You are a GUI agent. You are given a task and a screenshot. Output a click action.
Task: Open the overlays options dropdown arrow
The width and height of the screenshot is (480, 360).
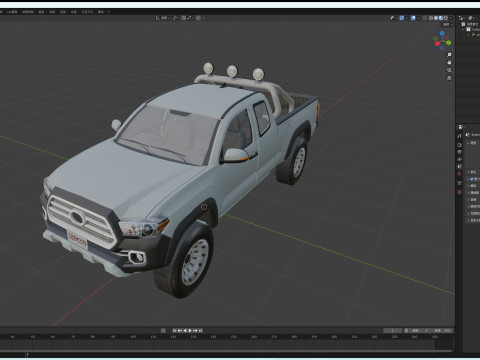(x=418, y=18)
